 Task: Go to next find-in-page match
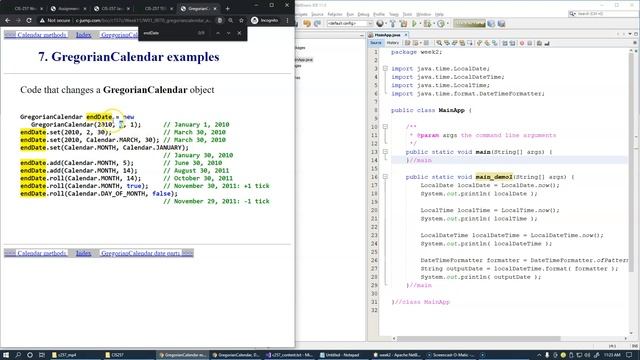229,33
